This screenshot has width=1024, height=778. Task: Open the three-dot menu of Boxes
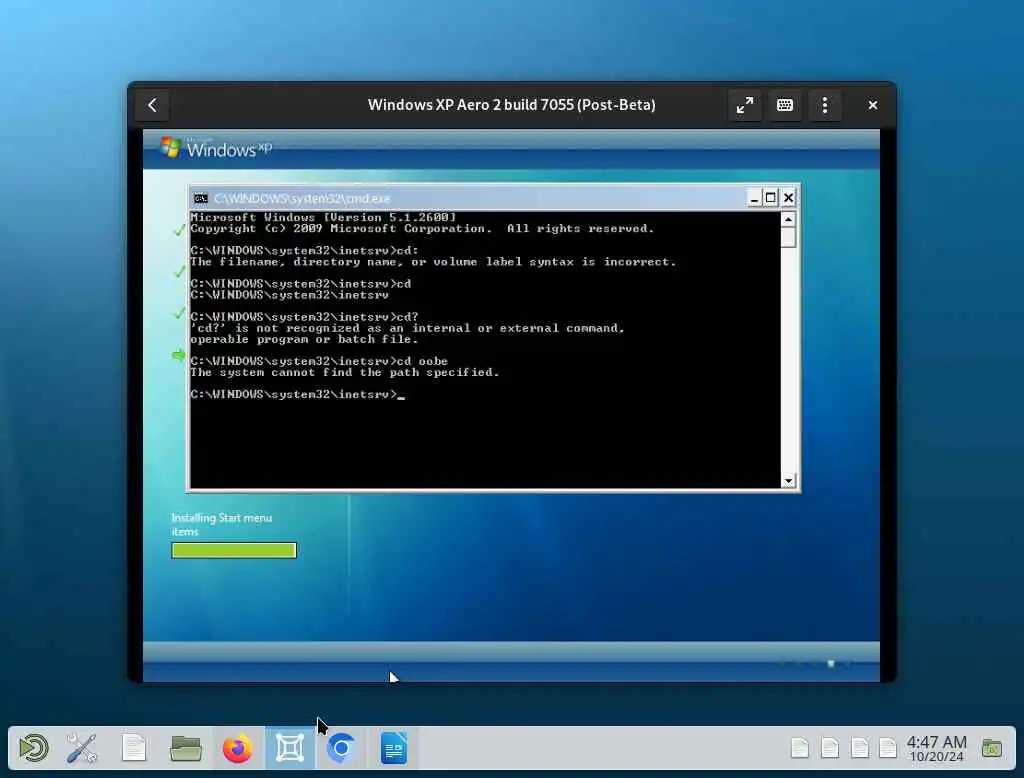(x=825, y=105)
